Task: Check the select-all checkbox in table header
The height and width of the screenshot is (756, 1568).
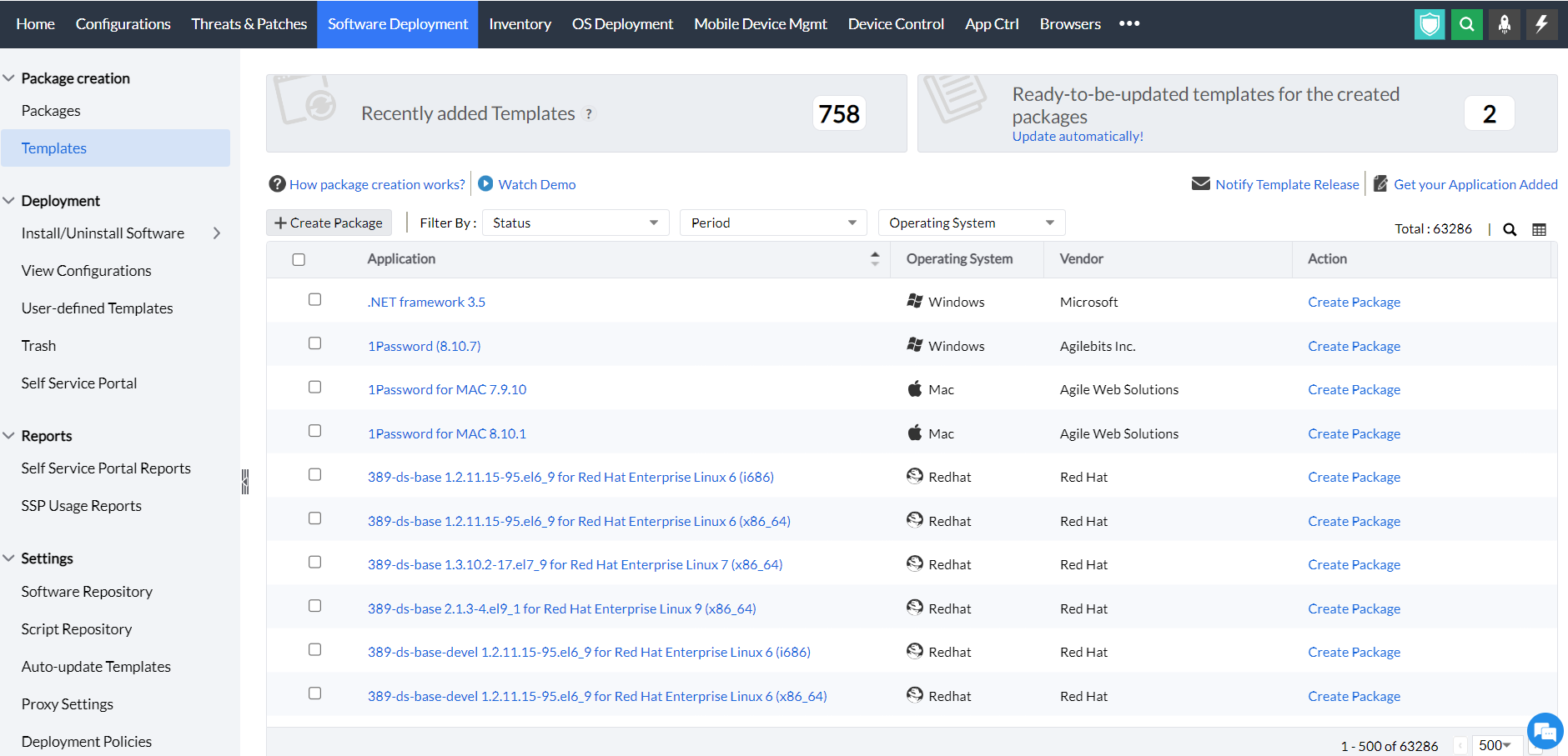Action: 299,260
